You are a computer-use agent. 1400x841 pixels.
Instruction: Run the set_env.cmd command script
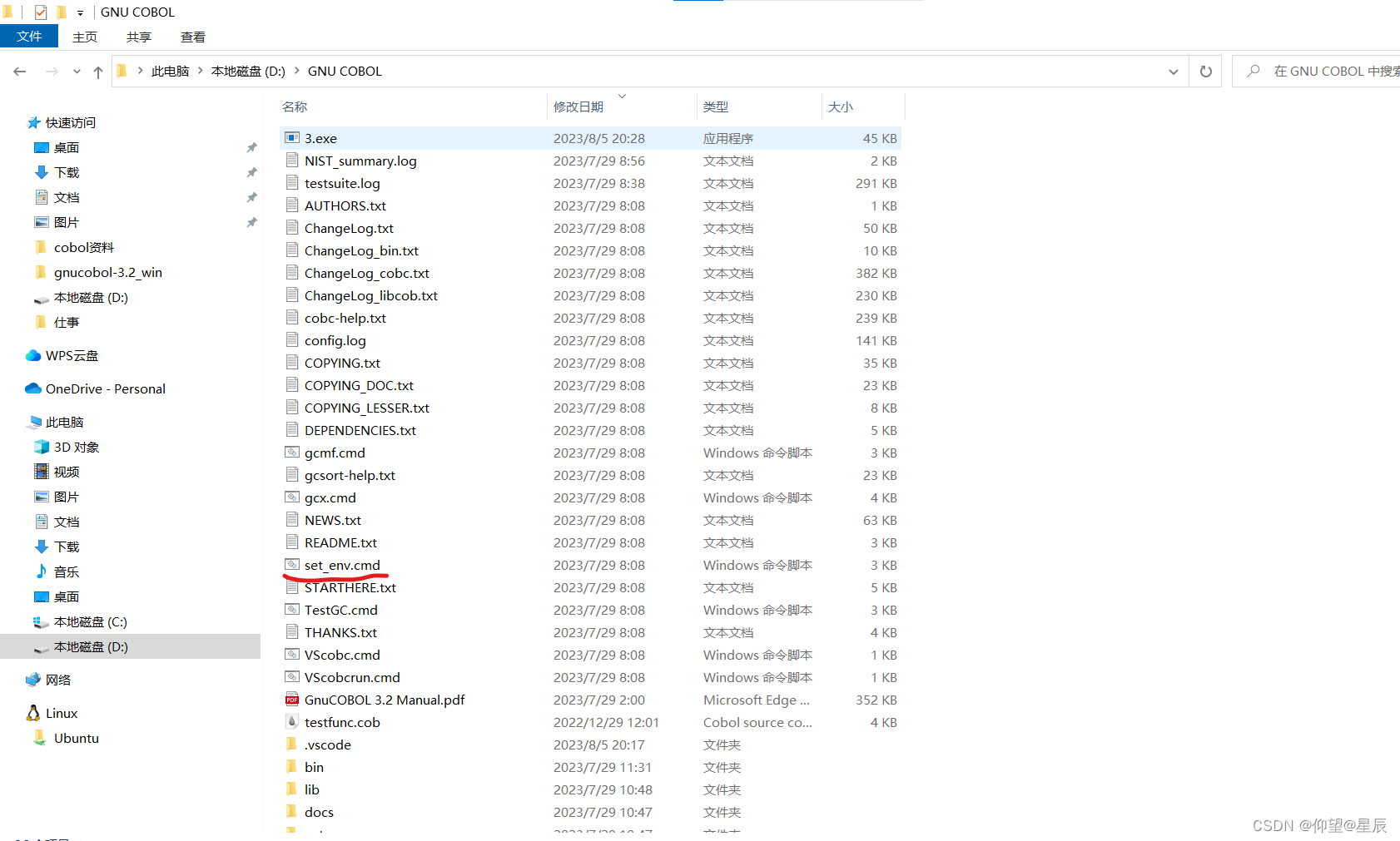click(x=345, y=565)
